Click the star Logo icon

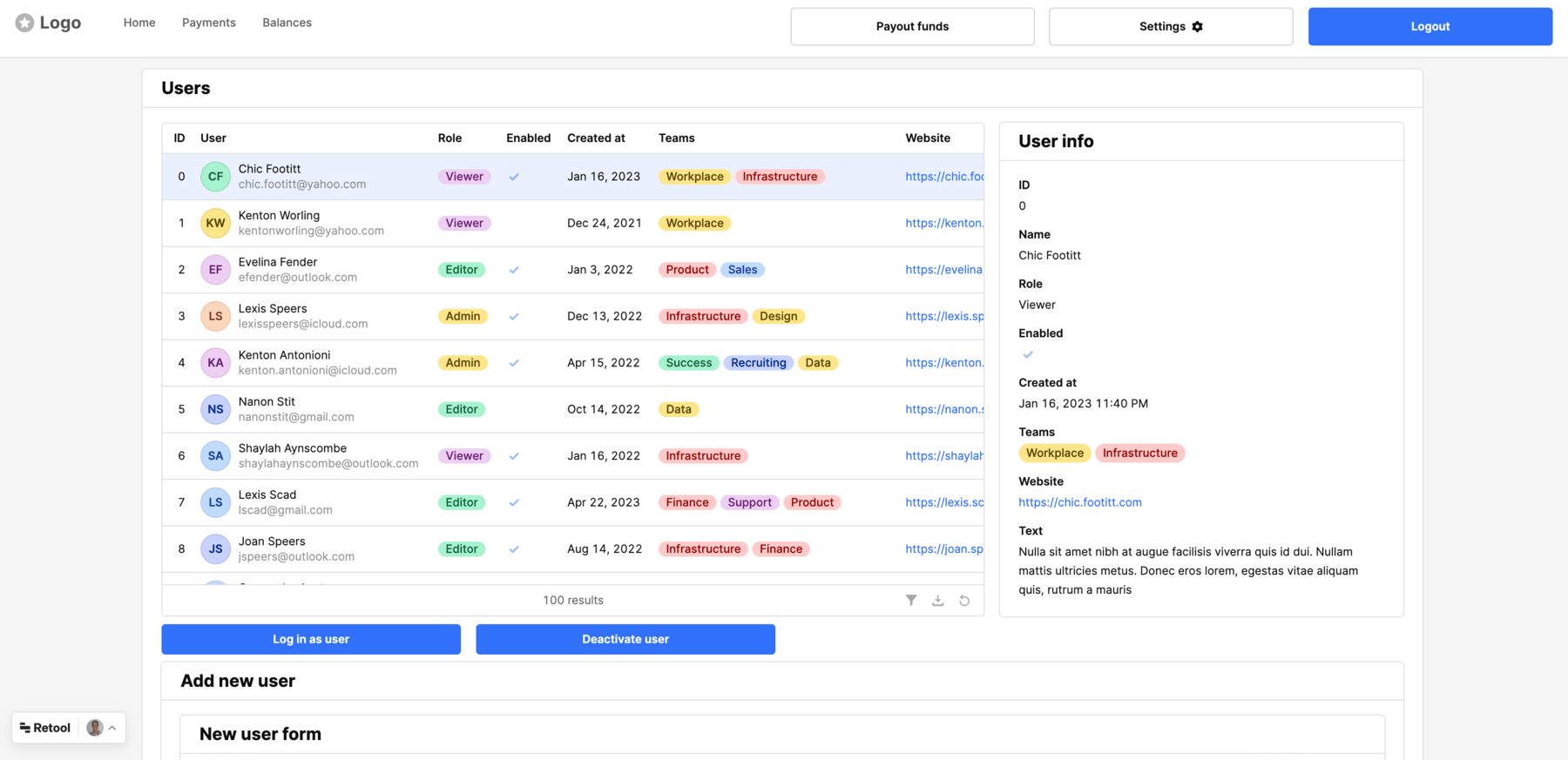pyautogui.click(x=24, y=23)
